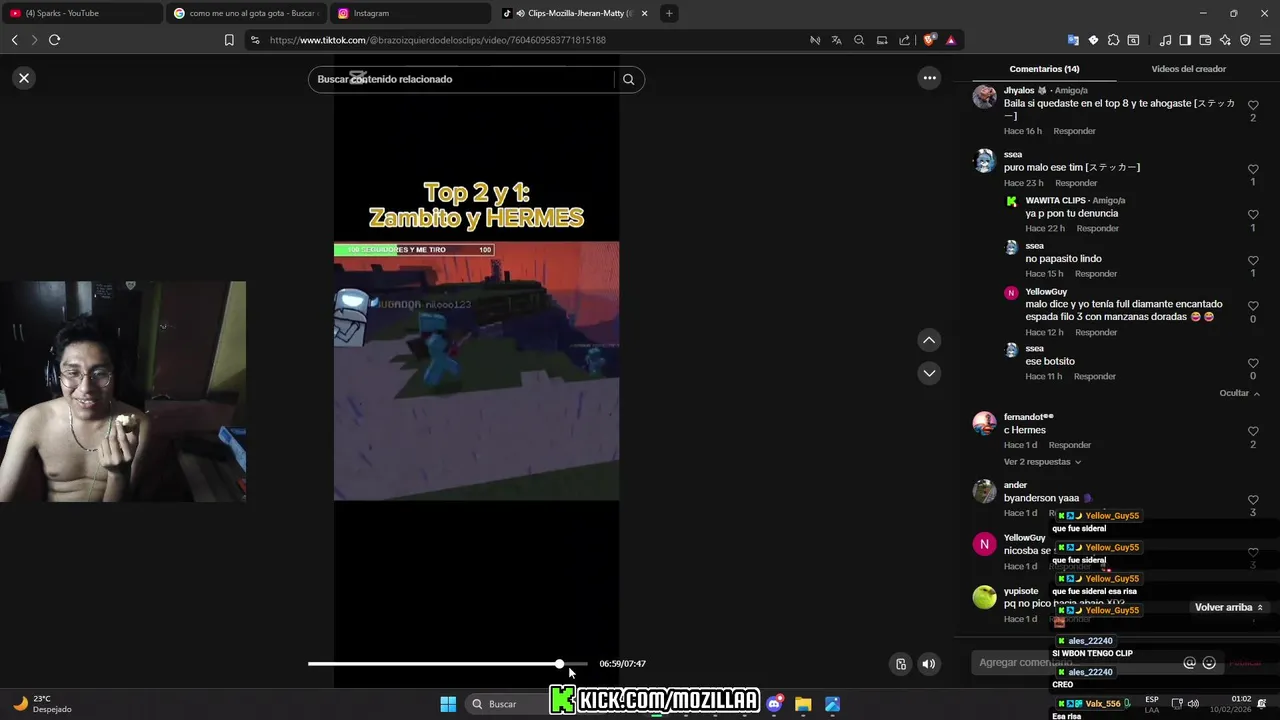Image resolution: width=1280 pixels, height=720 pixels.
Task: Switch to Comentarios (14) tab
Action: click(1044, 69)
